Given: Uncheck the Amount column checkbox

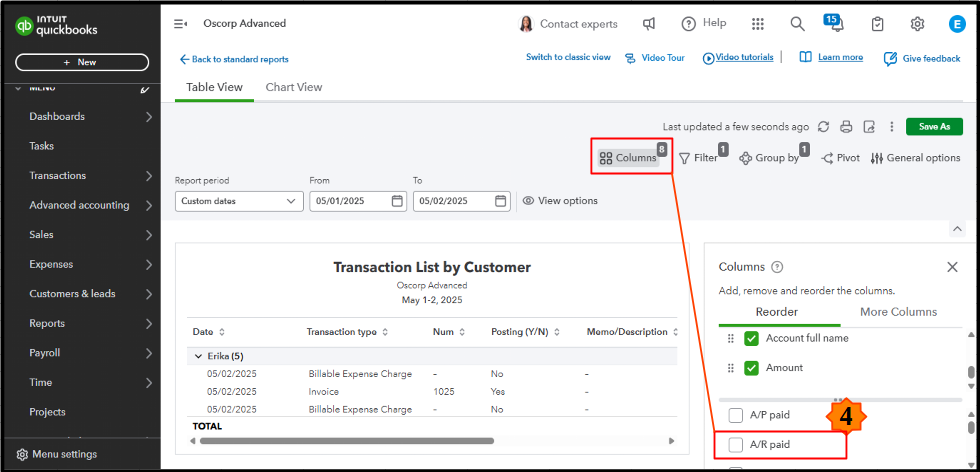Looking at the screenshot, I should point(752,368).
